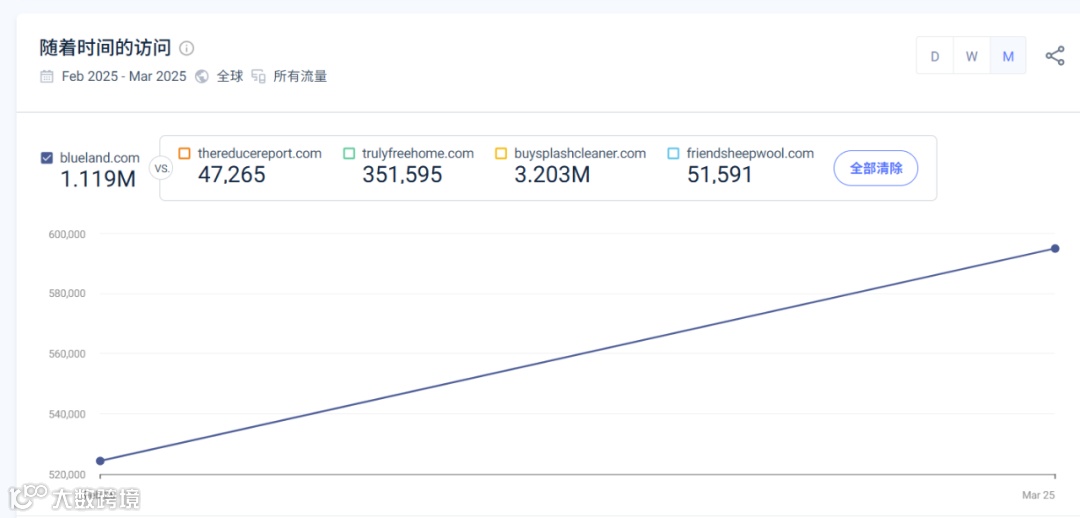Click the globe icon beside 全球
The width and height of the screenshot is (1080, 518).
202,76
